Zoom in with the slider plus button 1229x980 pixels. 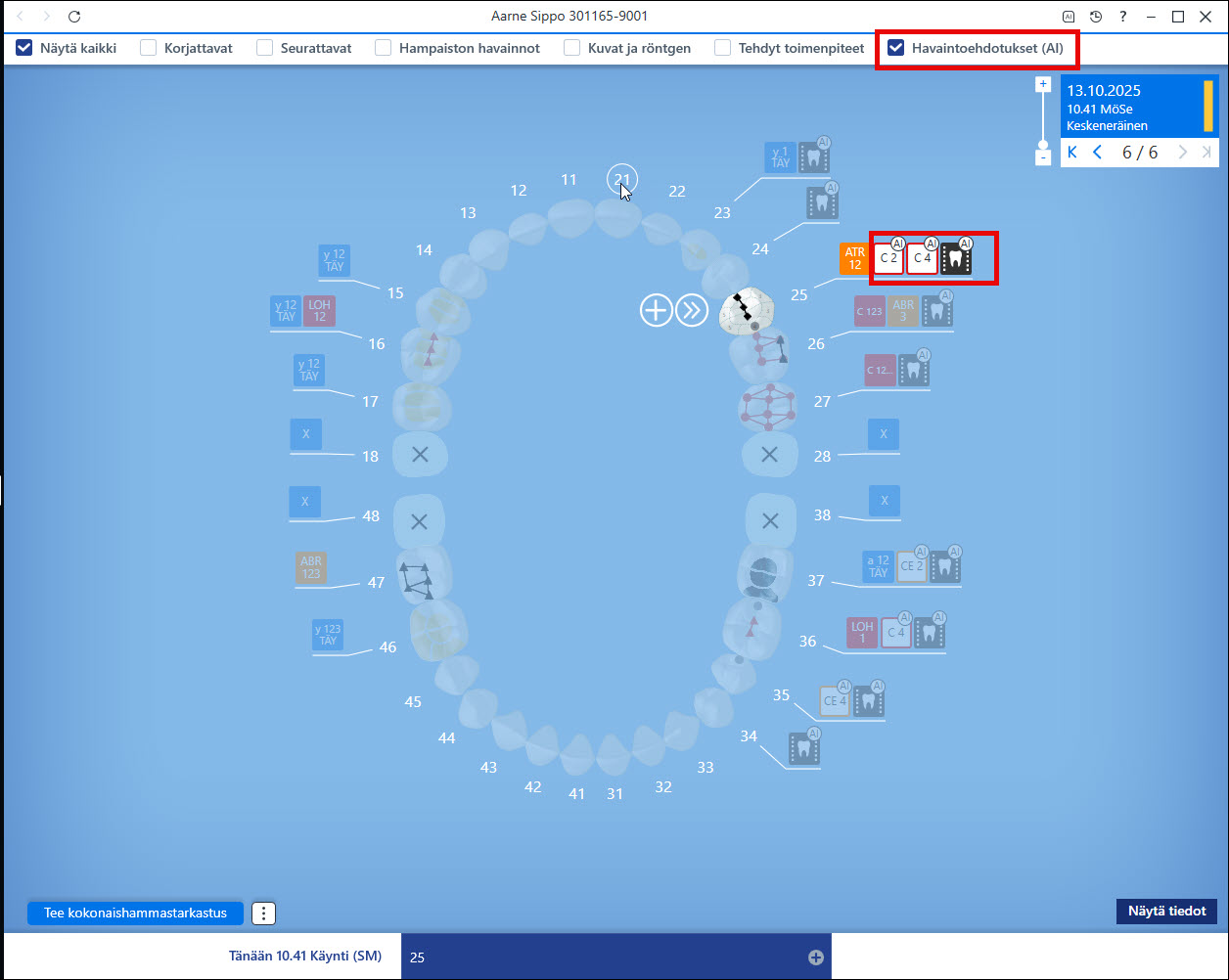click(x=1043, y=84)
